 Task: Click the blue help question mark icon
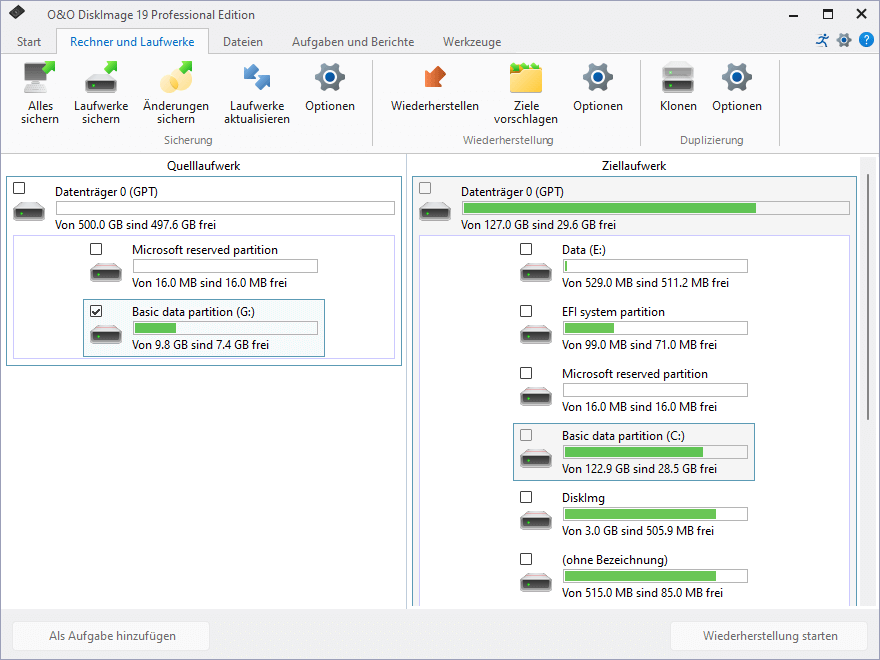(867, 40)
